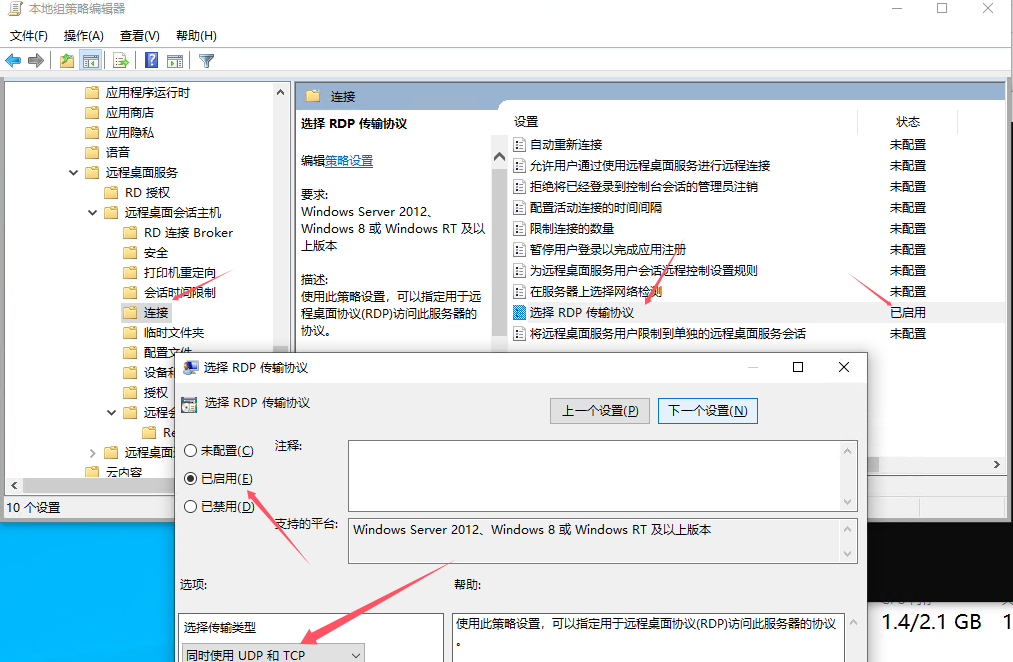Select 允许用户通过使用远程桌面服务进行远程连接 policy
The width and height of the screenshot is (1013, 662).
click(650, 165)
